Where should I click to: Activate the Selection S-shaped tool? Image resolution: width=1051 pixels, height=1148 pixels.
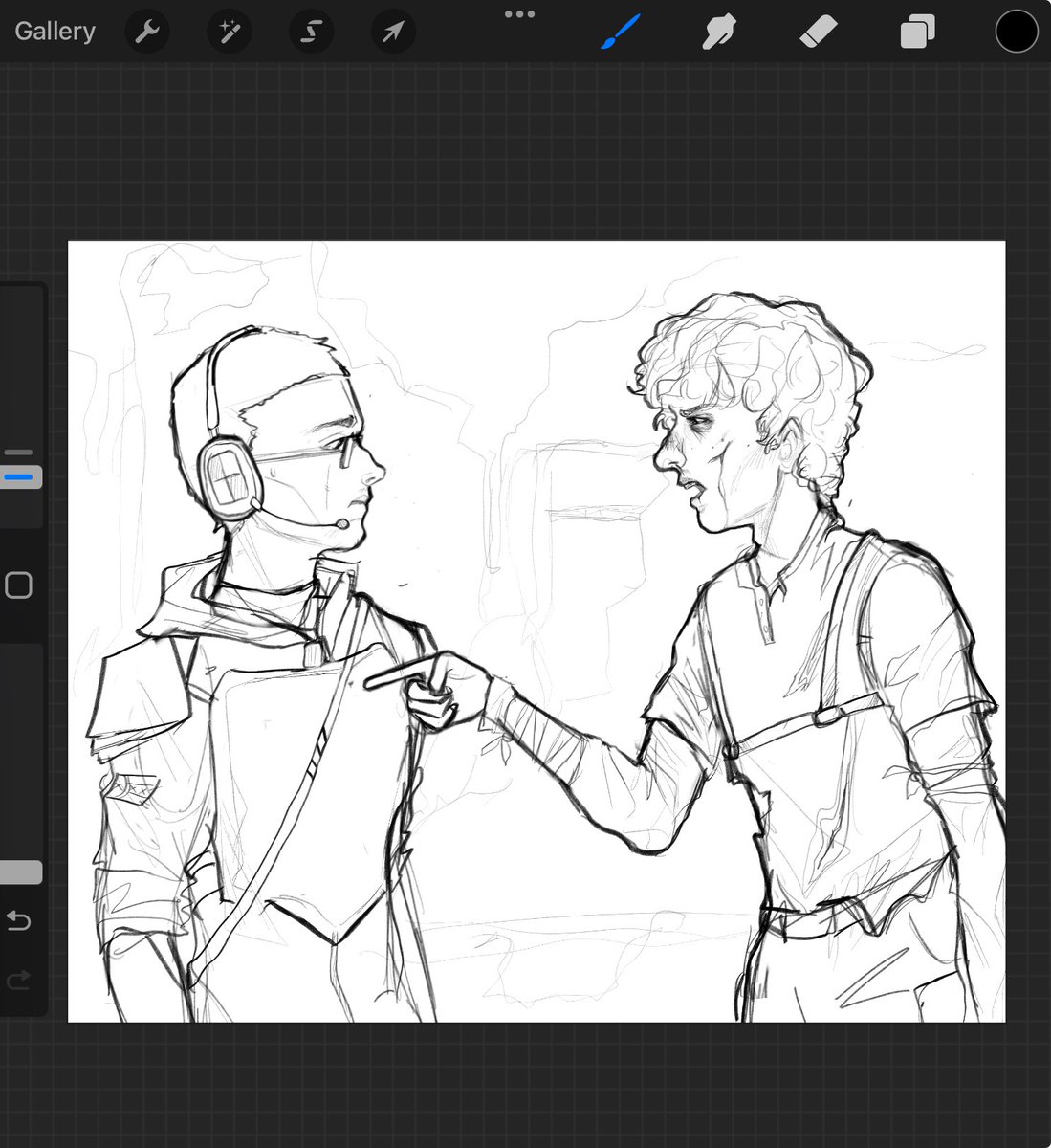[x=312, y=33]
